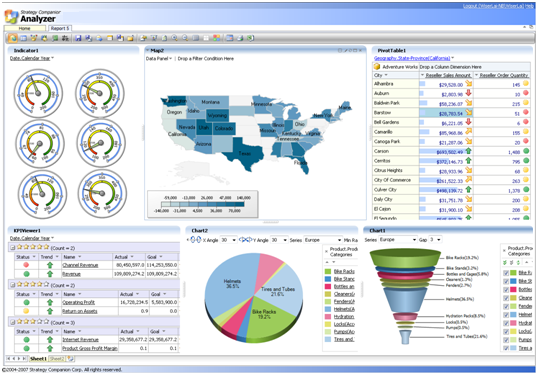The image size is (538, 375).
Task: Open the Data Panel dropdown in Map2
Action: [x=171, y=59]
